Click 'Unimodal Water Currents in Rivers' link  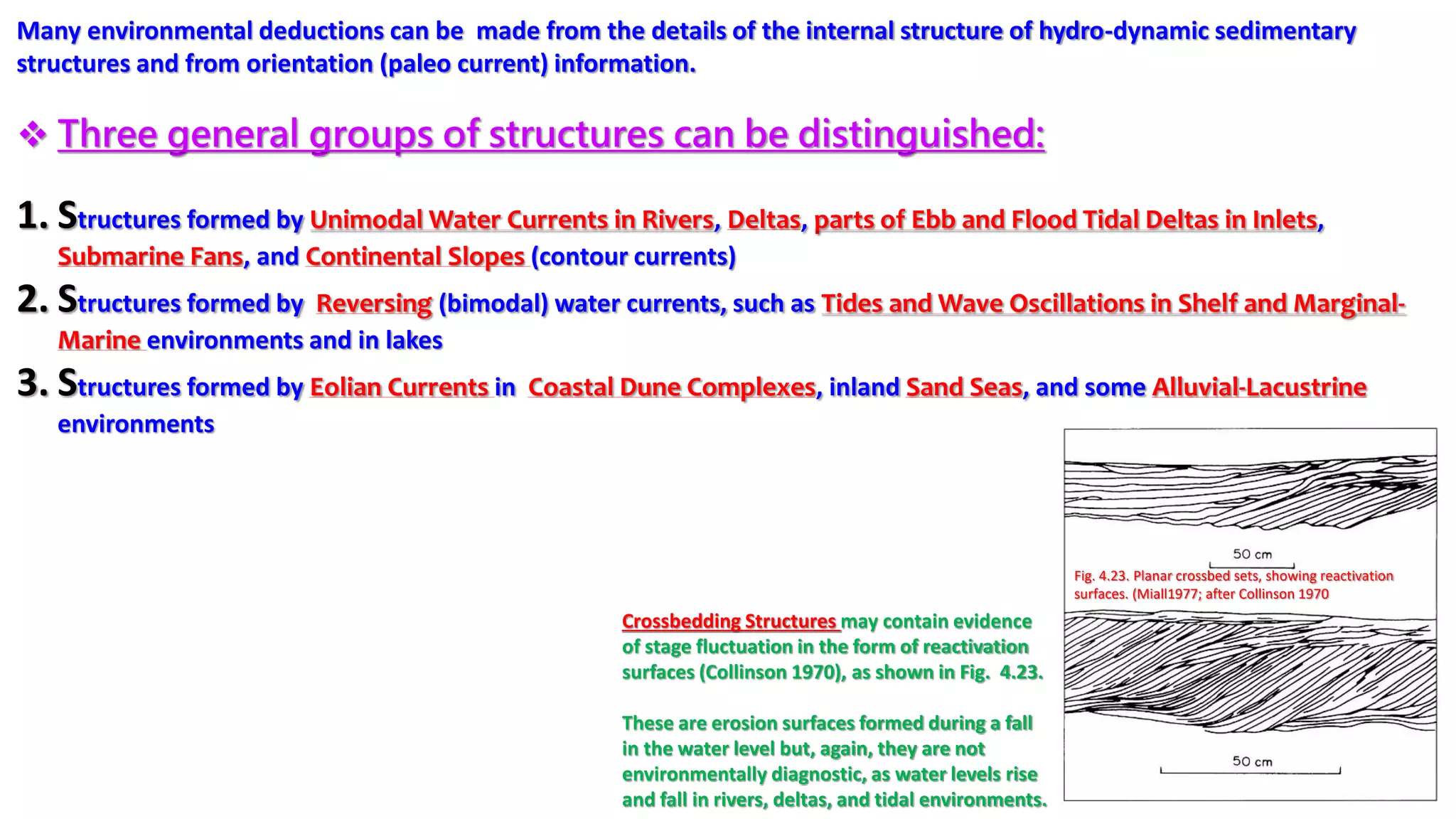pos(511,220)
